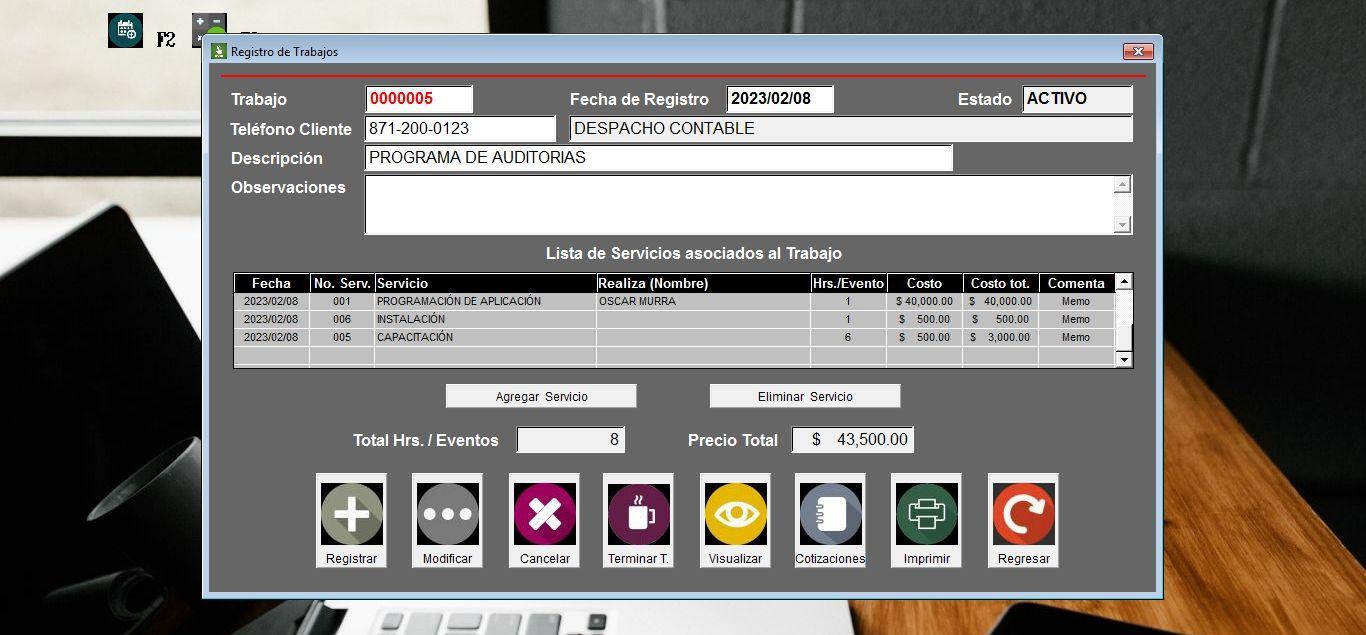This screenshot has width=1366, height=635.
Task: Click service number 006 cell
Action: 342,319
